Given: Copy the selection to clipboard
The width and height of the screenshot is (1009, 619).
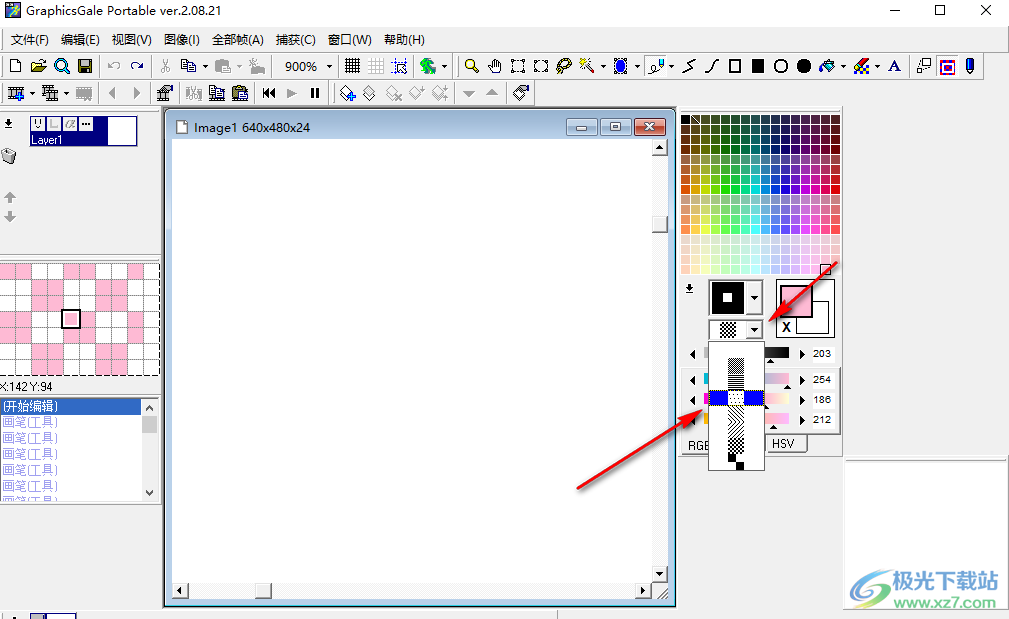Looking at the screenshot, I should (188, 66).
